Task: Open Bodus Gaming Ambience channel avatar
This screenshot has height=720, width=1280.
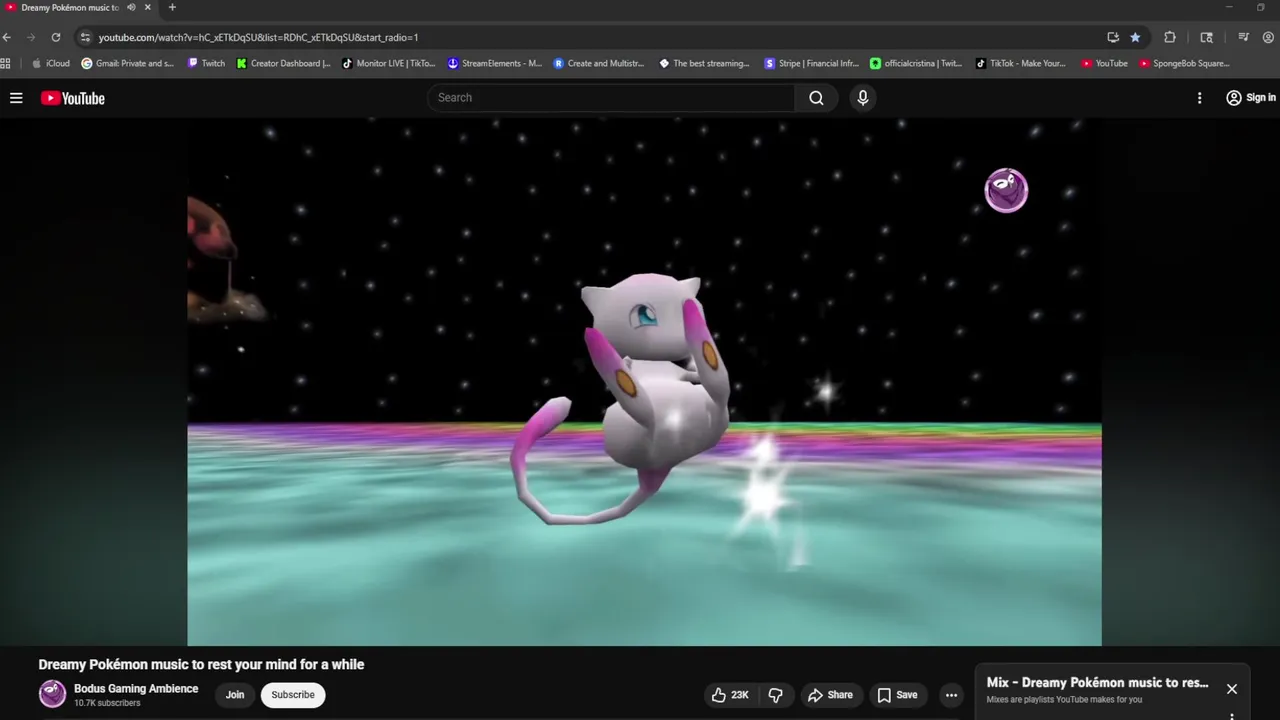Action: pyautogui.click(x=52, y=694)
